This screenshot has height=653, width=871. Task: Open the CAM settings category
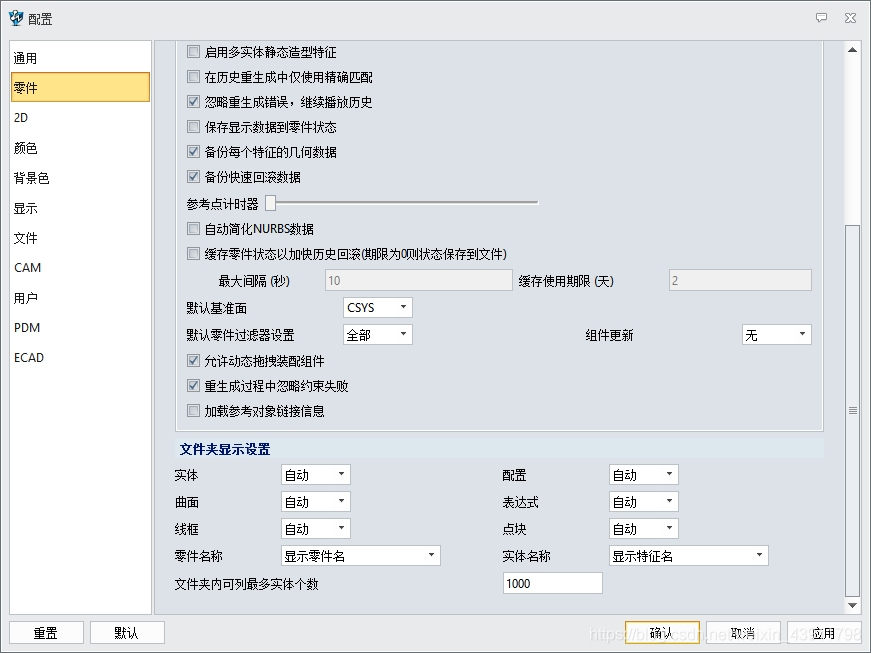tap(81, 268)
